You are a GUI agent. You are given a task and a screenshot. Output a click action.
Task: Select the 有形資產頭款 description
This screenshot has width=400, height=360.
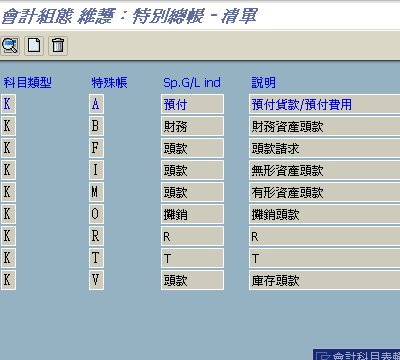pos(325,192)
